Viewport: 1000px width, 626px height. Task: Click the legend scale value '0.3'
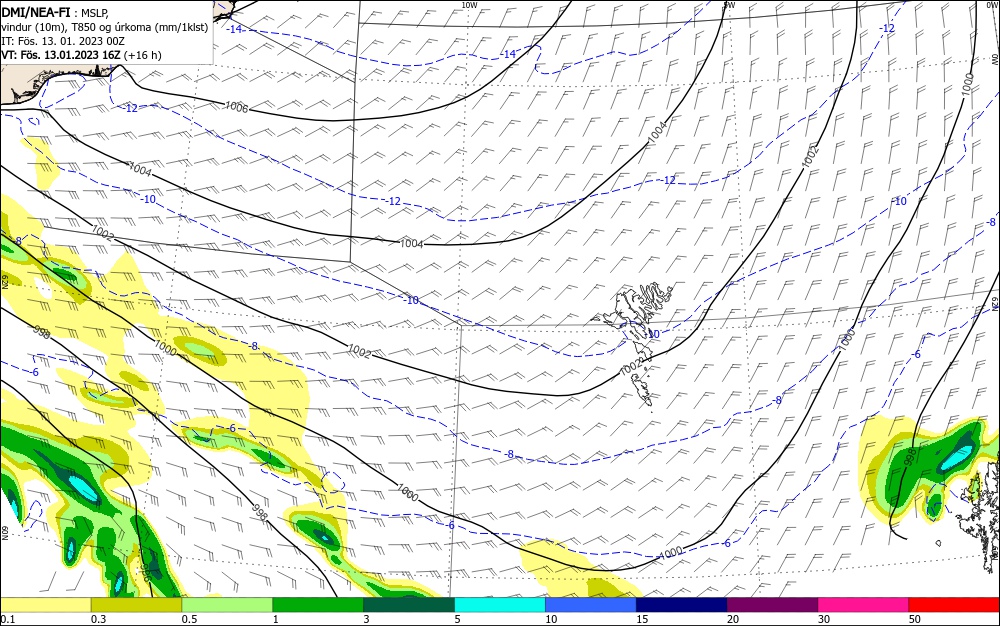point(98,619)
